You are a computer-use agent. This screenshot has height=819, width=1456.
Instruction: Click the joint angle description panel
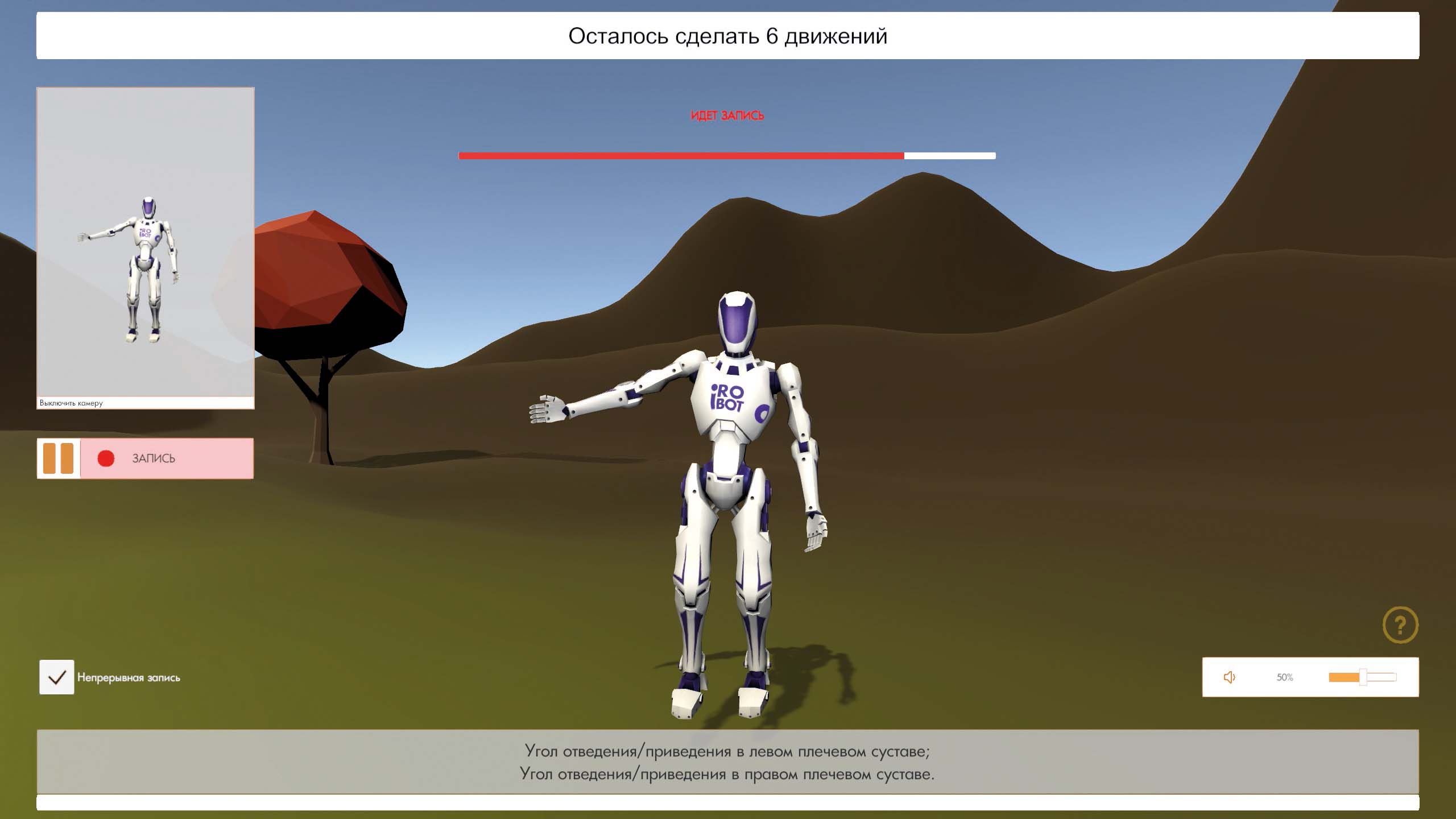[727, 762]
